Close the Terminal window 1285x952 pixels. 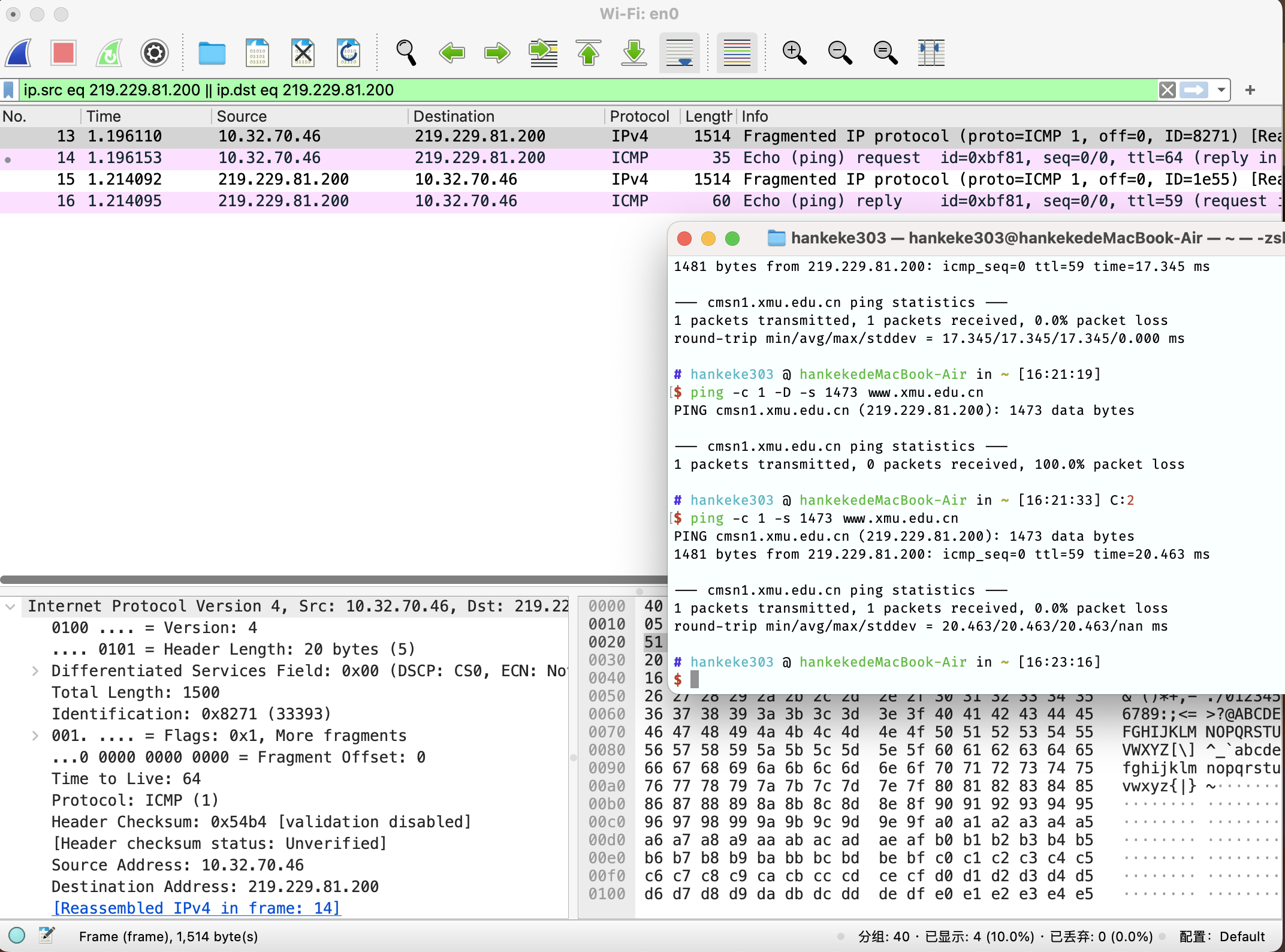point(684,239)
